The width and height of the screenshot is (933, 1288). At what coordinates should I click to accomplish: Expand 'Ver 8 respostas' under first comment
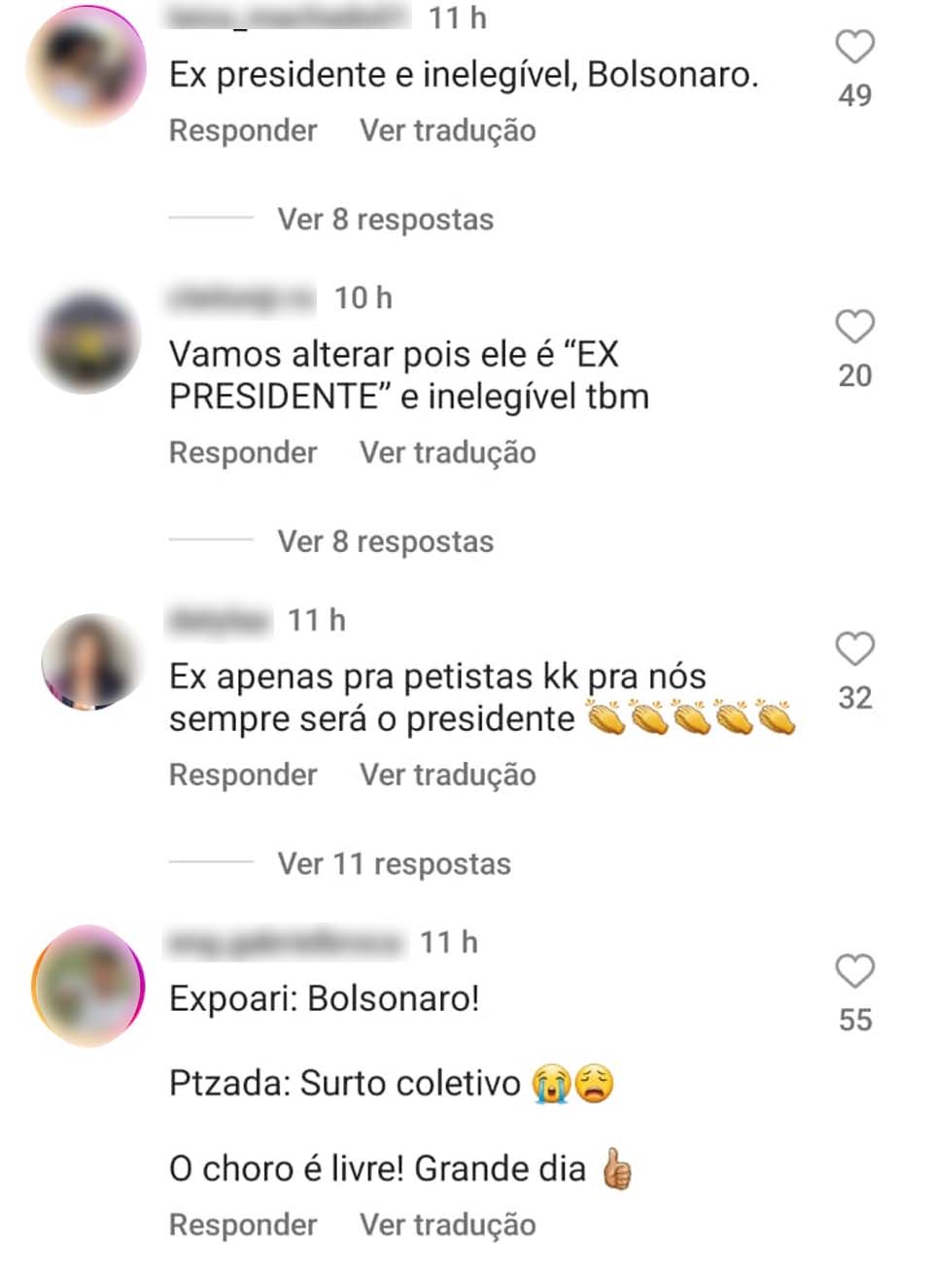tap(385, 220)
